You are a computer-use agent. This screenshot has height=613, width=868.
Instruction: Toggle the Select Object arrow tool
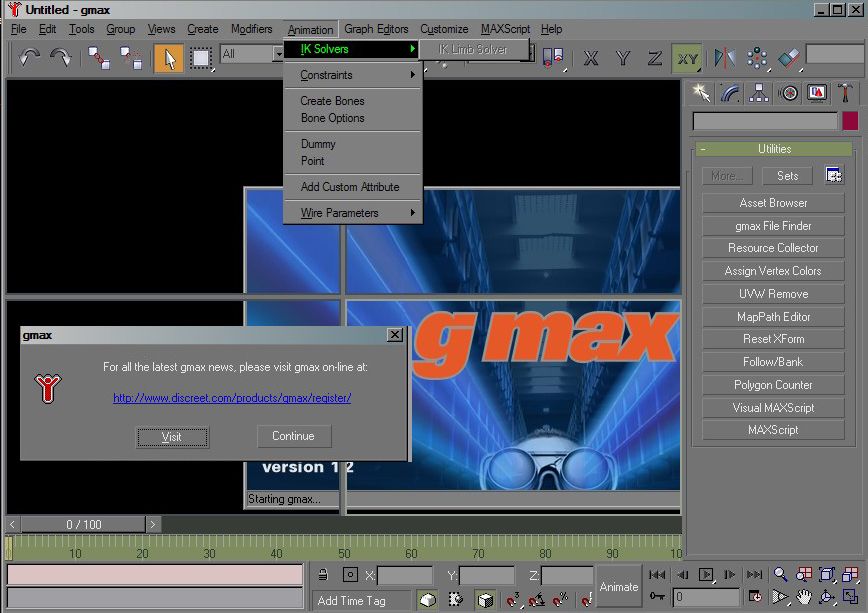pyautogui.click(x=169, y=58)
